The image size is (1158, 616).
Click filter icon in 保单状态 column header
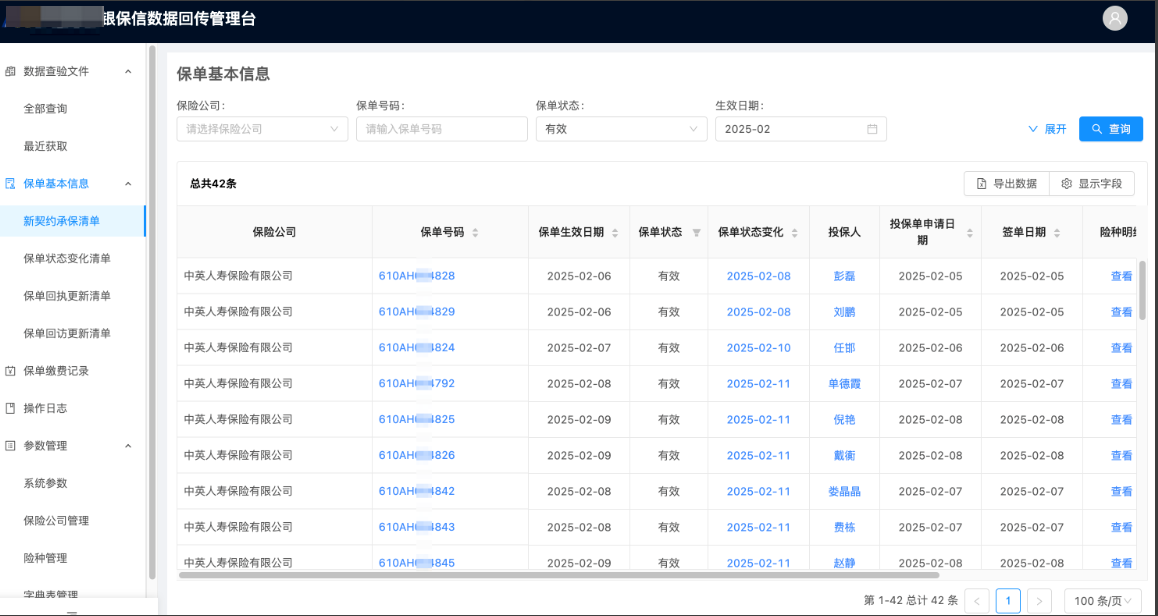pos(697,232)
